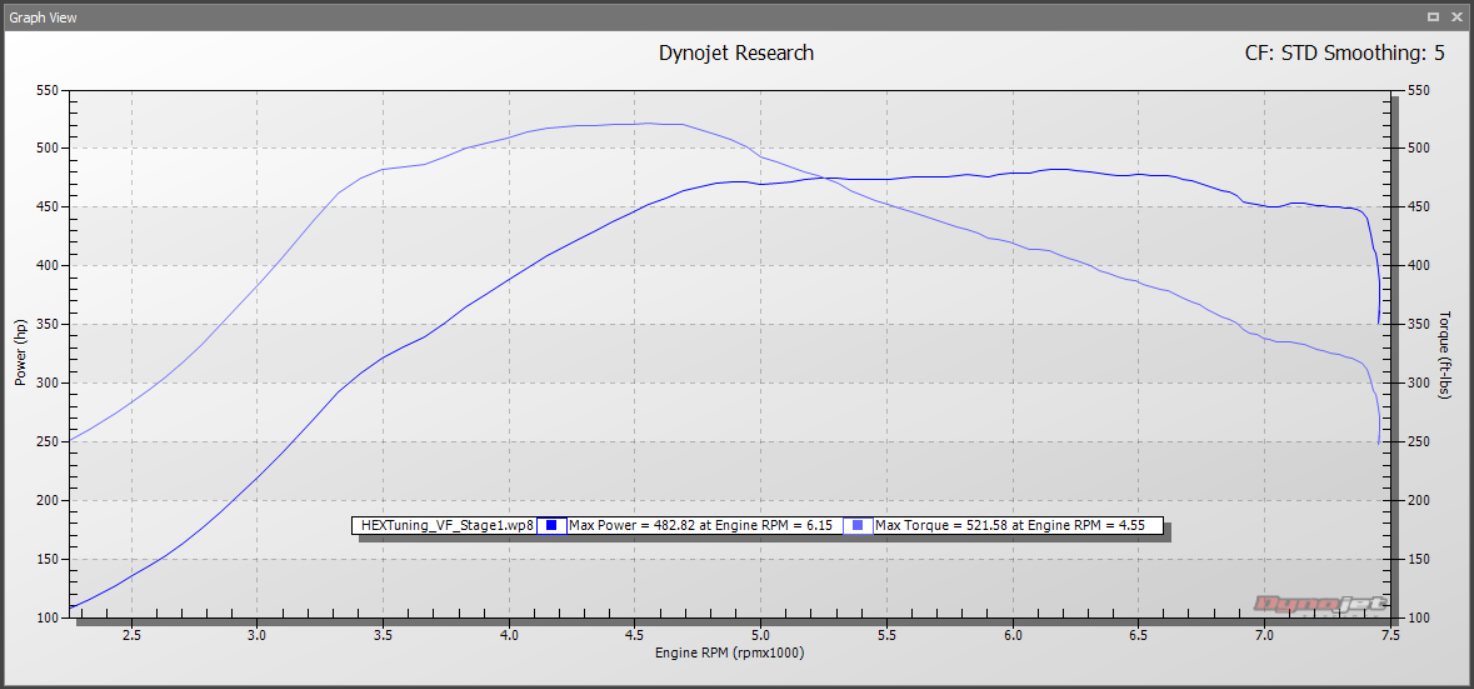Click the CF: STD Smoothing: 5 label
The height and width of the screenshot is (689, 1474).
pyautogui.click(x=1344, y=53)
